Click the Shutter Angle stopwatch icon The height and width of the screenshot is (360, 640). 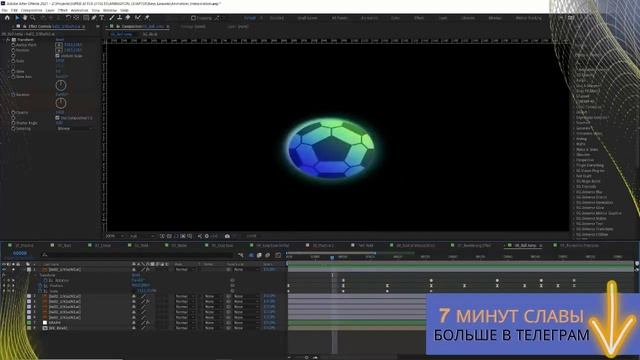[13, 123]
